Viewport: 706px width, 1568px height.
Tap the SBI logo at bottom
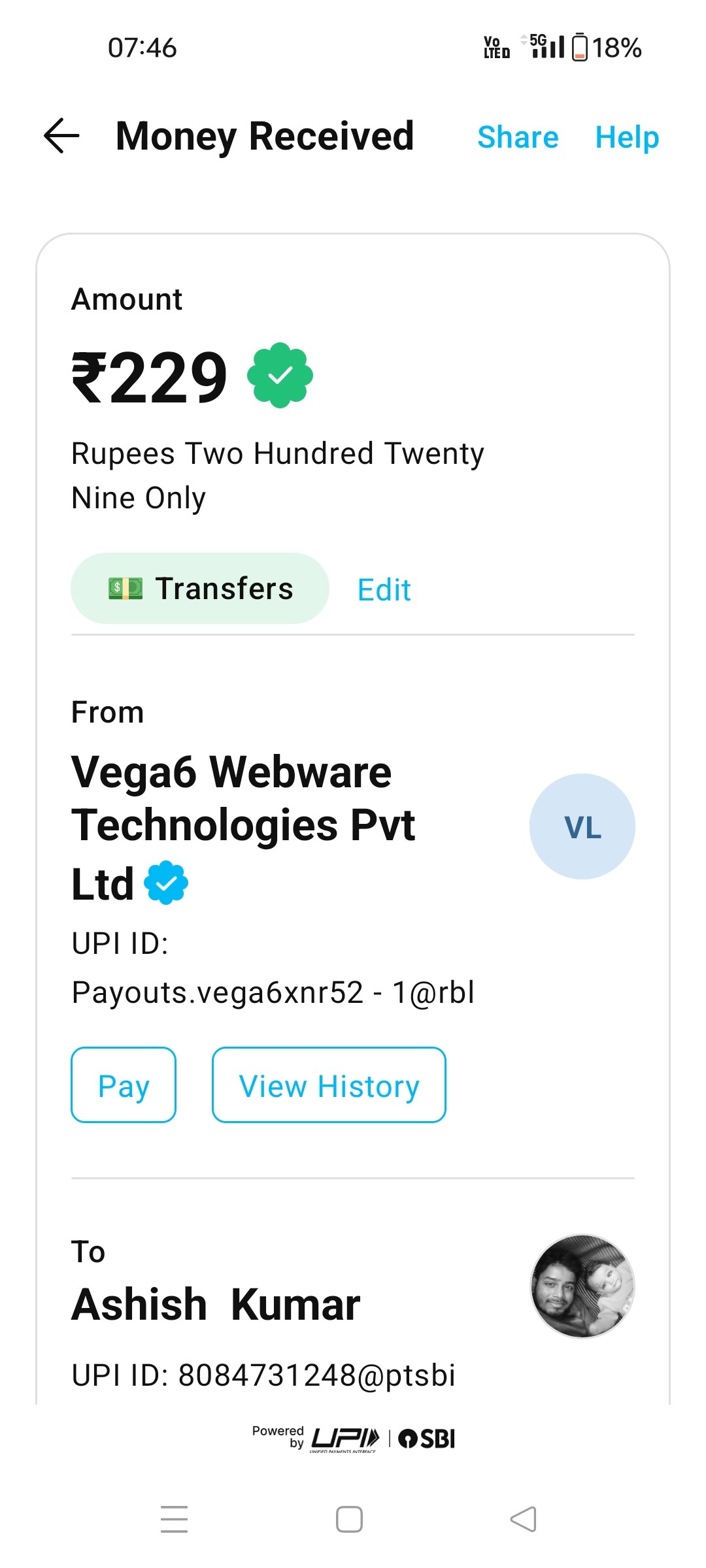click(426, 1439)
